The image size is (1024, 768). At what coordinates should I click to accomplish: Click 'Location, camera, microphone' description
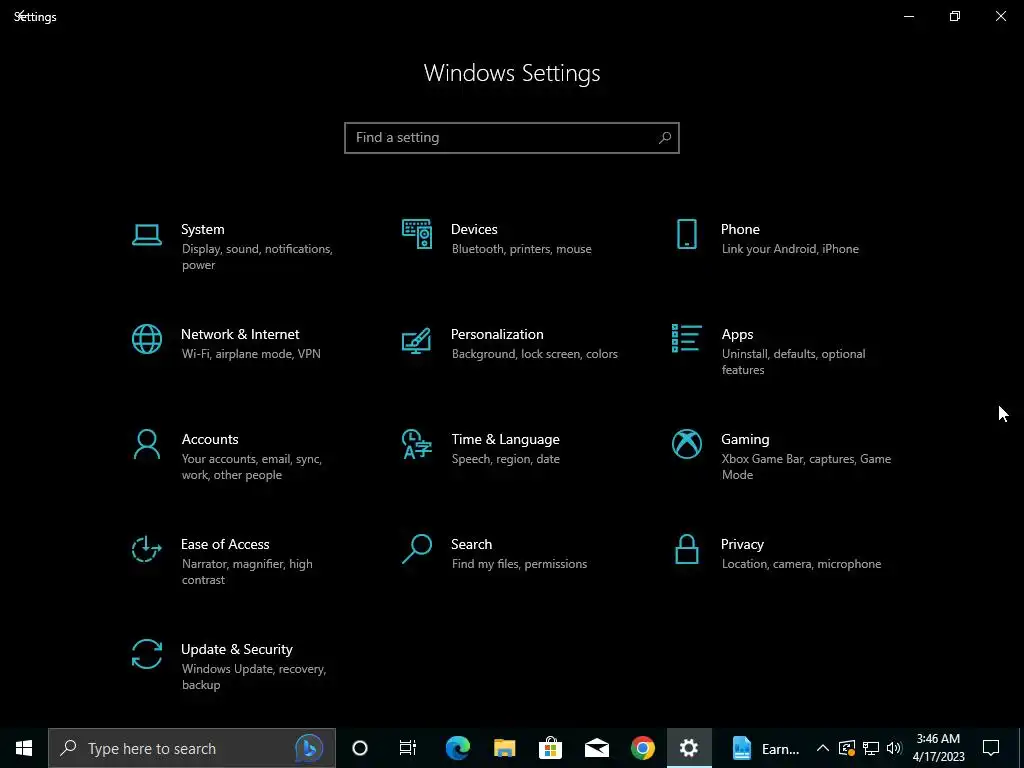point(801,564)
